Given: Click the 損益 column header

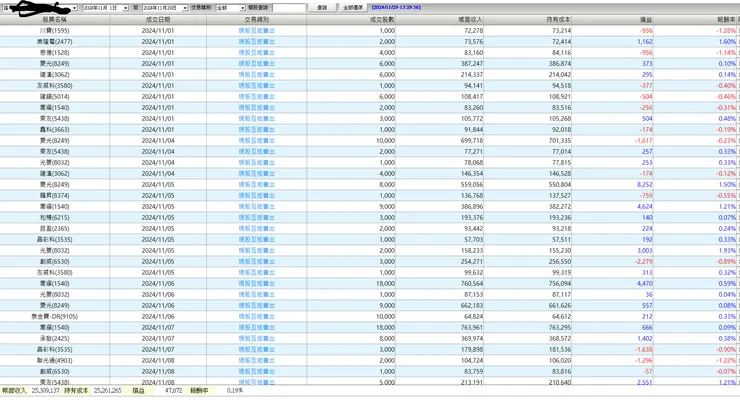Looking at the screenshot, I should pos(613,20).
